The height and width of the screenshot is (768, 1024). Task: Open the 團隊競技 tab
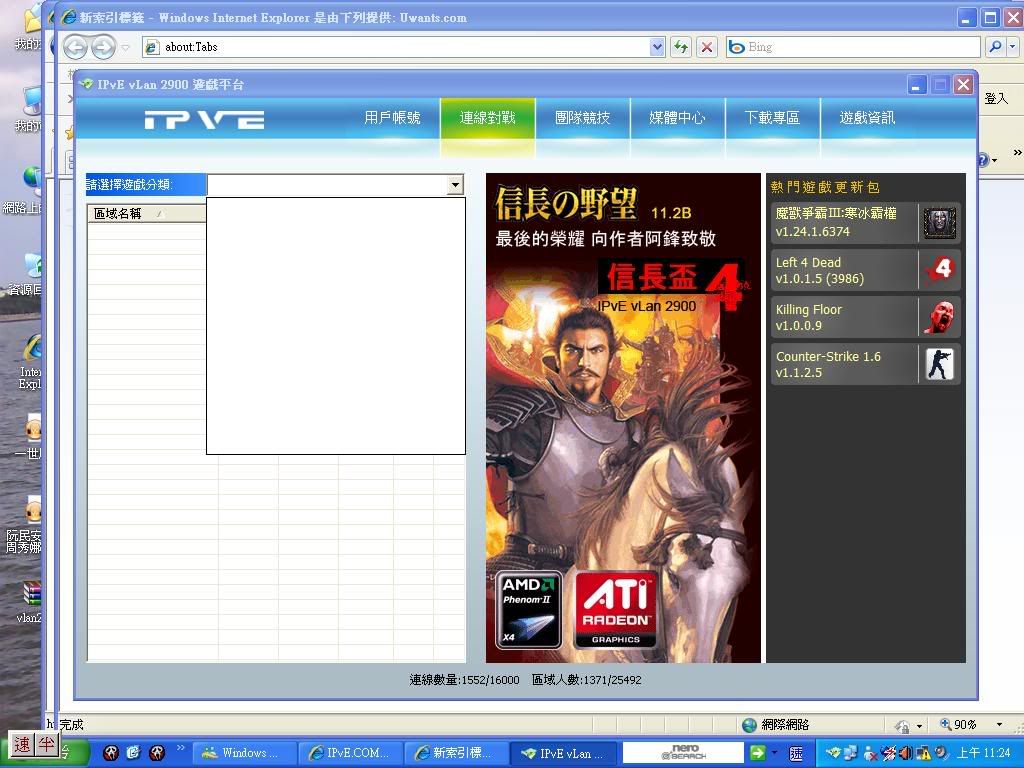(x=582, y=118)
